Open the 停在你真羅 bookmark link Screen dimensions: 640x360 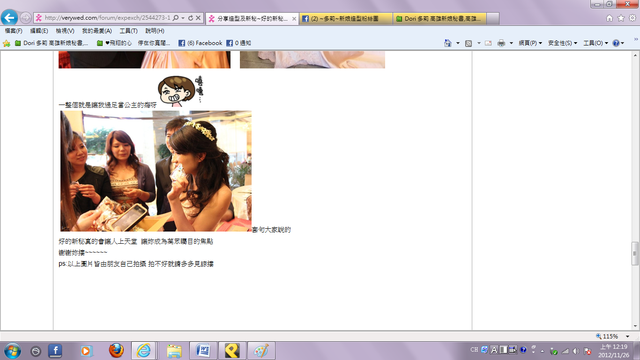point(153,43)
